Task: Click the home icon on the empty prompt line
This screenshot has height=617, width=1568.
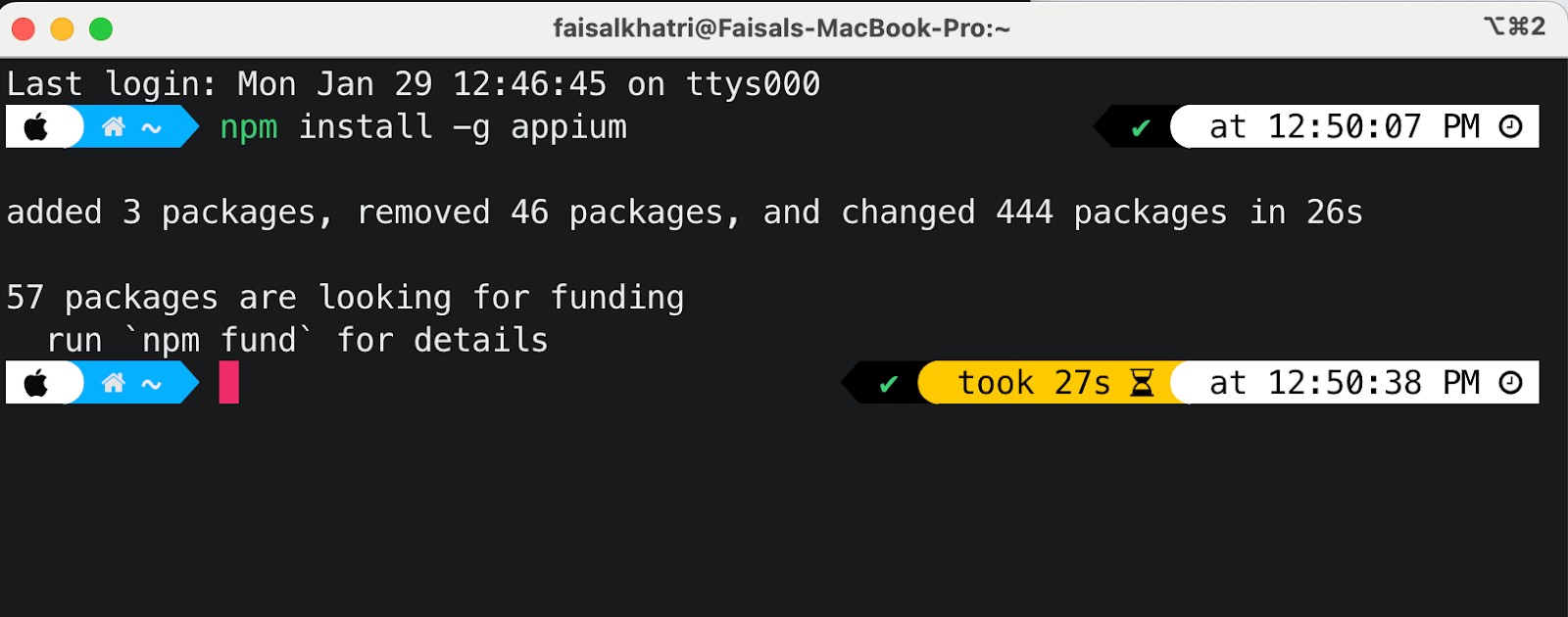Action: pos(114,383)
